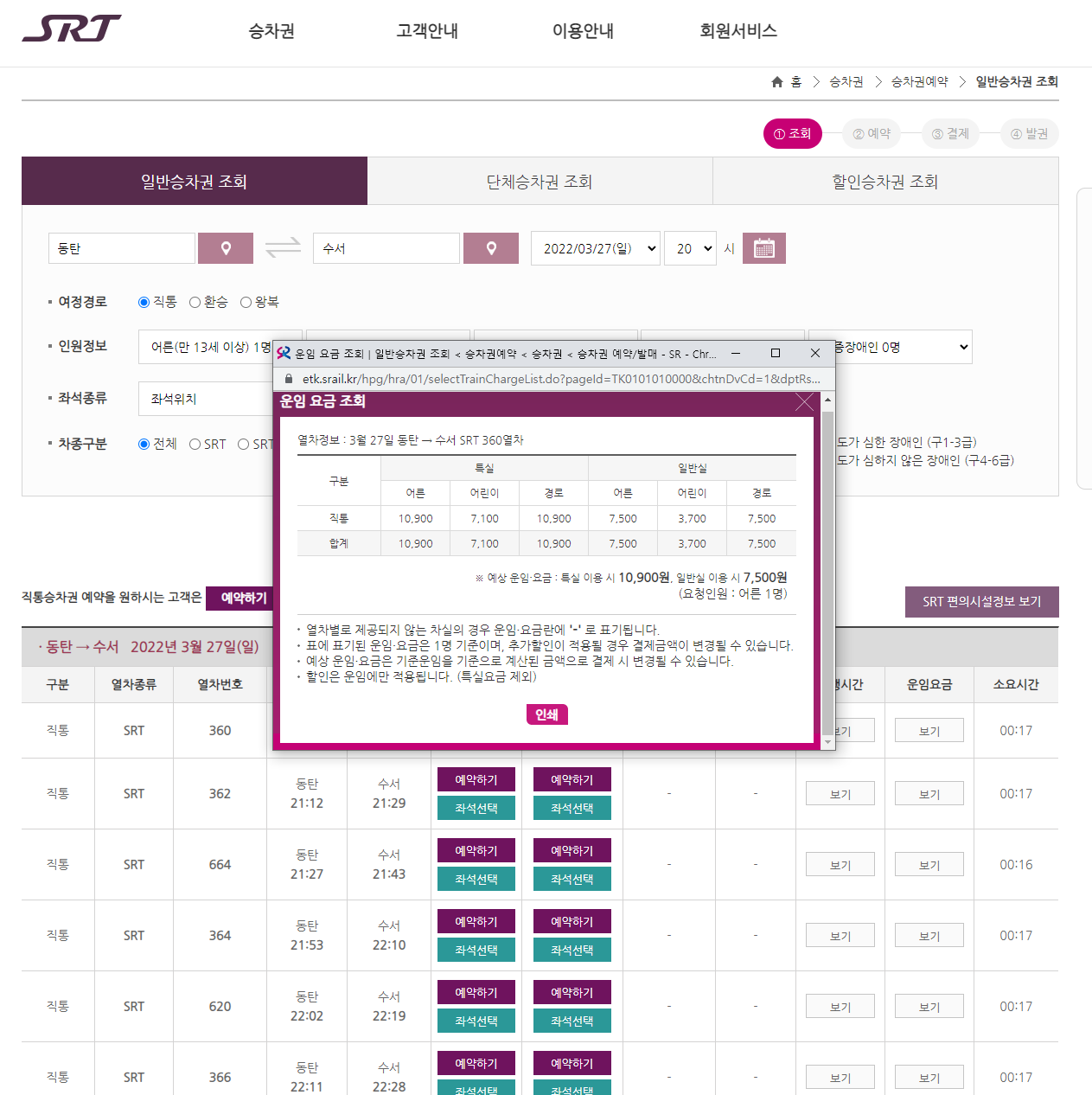Viewport: 1092px width, 1095px height.
Task: Click the popup window favicon
Action: pos(284,353)
